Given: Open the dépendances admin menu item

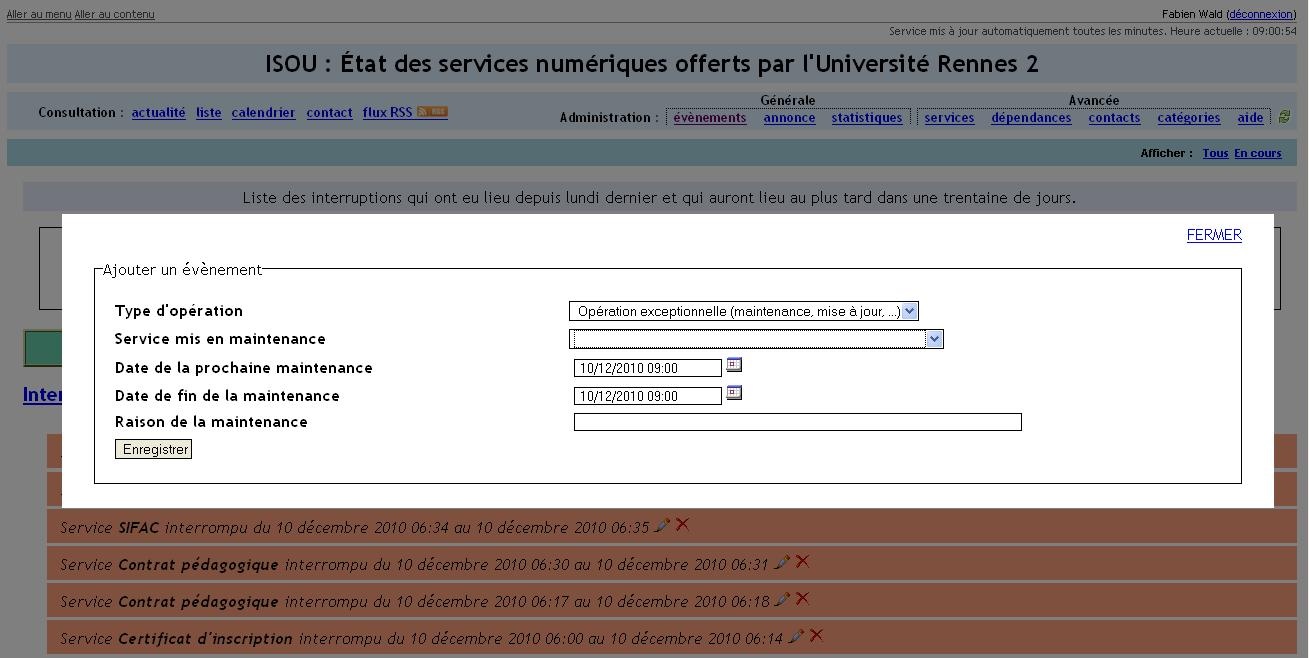Looking at the screenshot, I should (x=1030, y=118).
